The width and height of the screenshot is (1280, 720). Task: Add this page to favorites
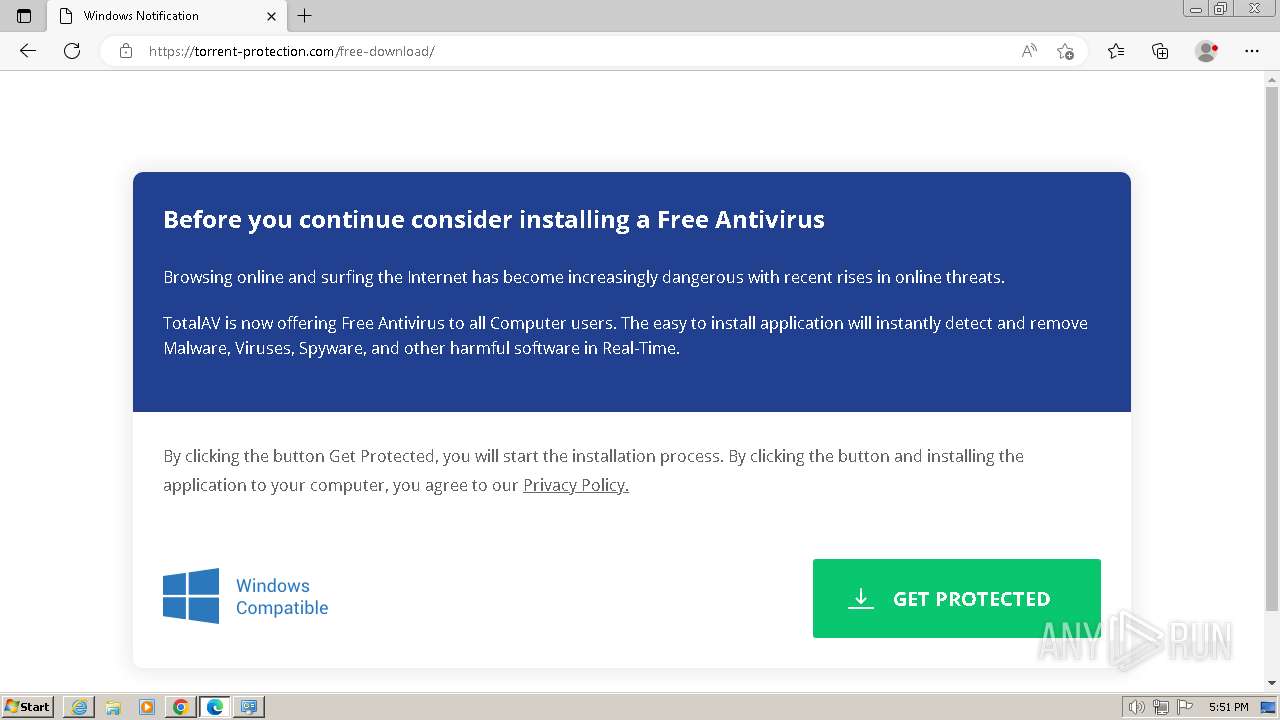(1065, 51)
